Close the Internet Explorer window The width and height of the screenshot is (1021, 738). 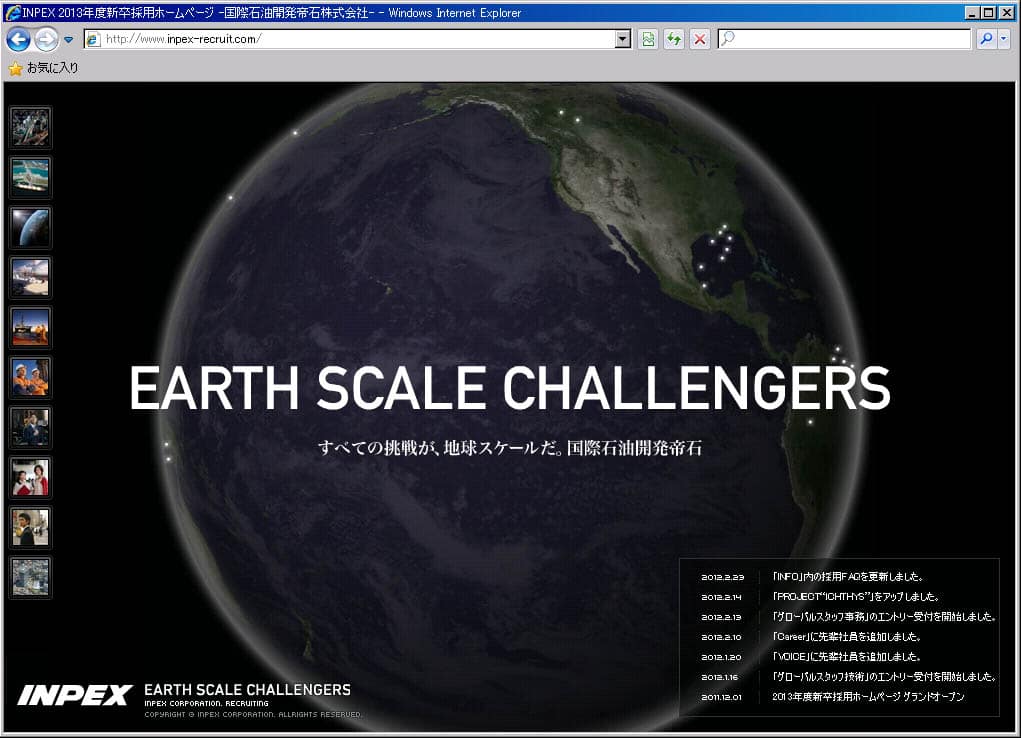[1006, 12]
